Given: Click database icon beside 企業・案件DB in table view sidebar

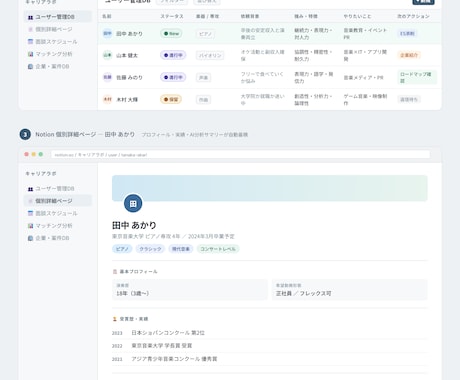Looking at the screenshot, I should (30, 66).
